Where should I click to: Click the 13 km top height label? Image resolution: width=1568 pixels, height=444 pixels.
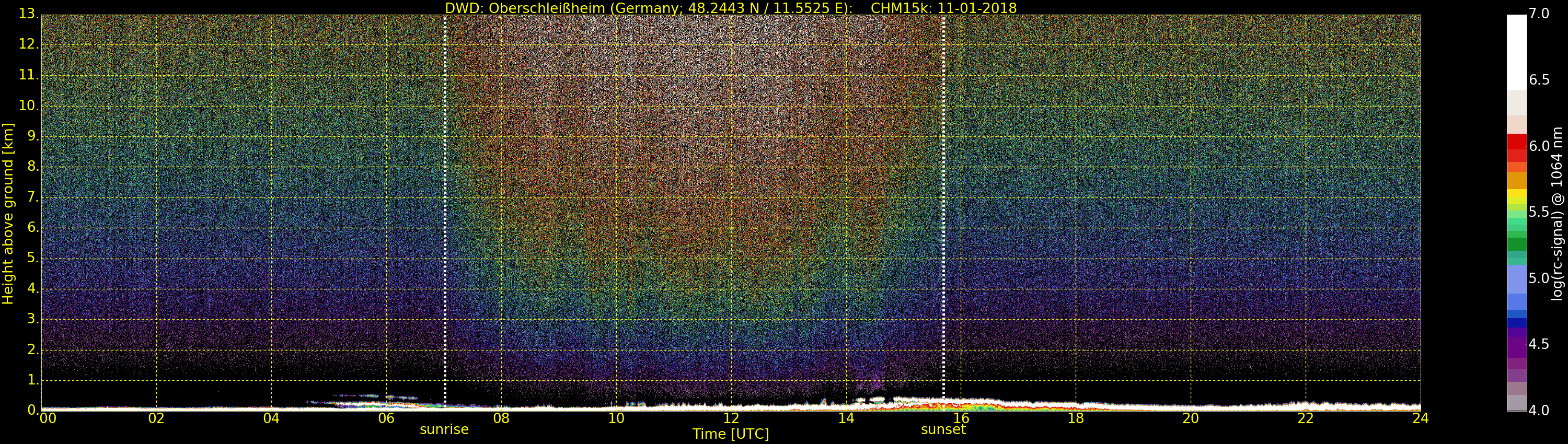(x=27, y=14)
